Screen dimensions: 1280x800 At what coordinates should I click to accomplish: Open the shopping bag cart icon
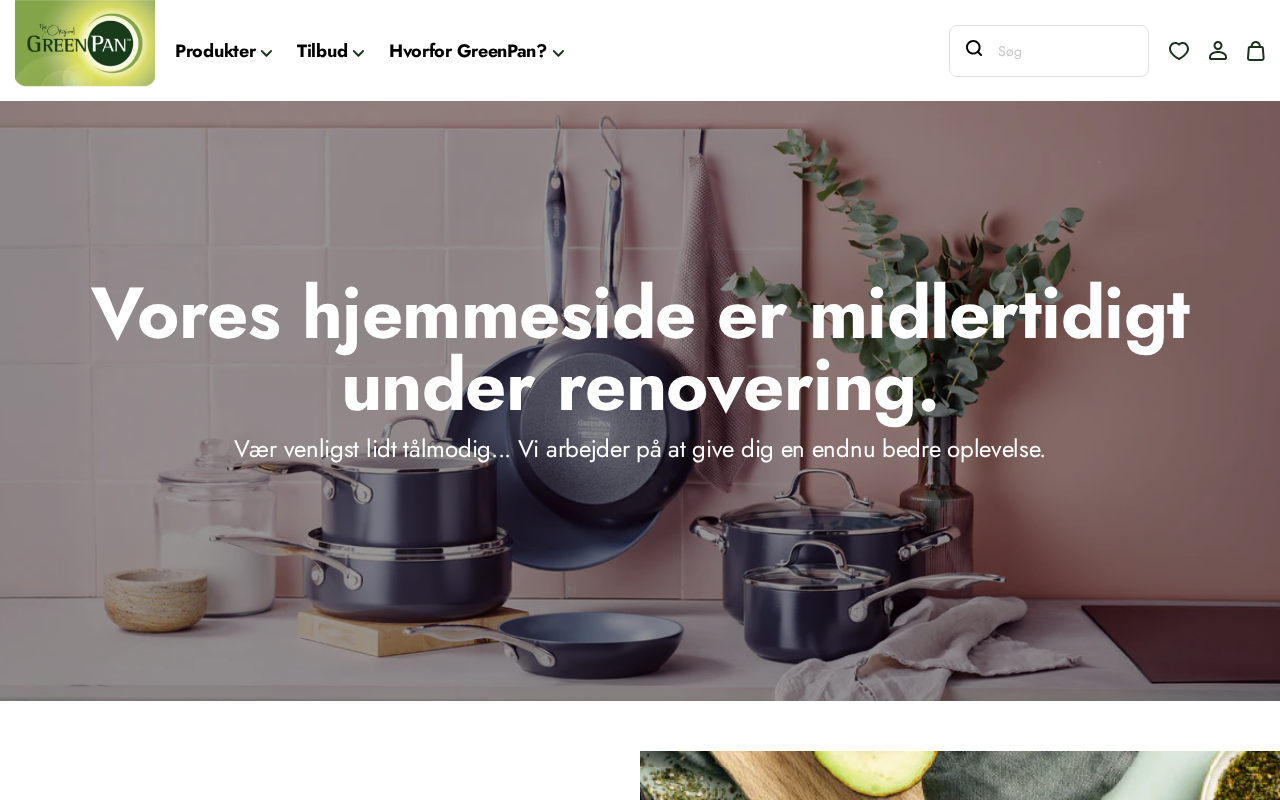click(x=1256, y=51)
